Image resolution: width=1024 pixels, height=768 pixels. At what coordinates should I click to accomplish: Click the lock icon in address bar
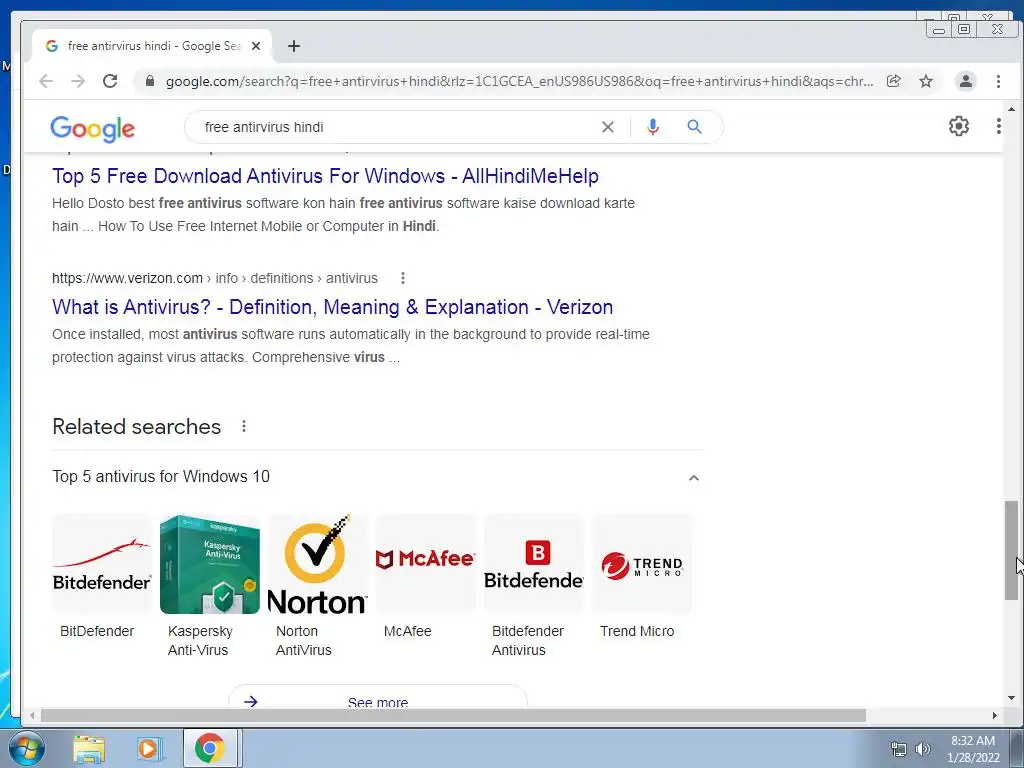tap(150, 81)
